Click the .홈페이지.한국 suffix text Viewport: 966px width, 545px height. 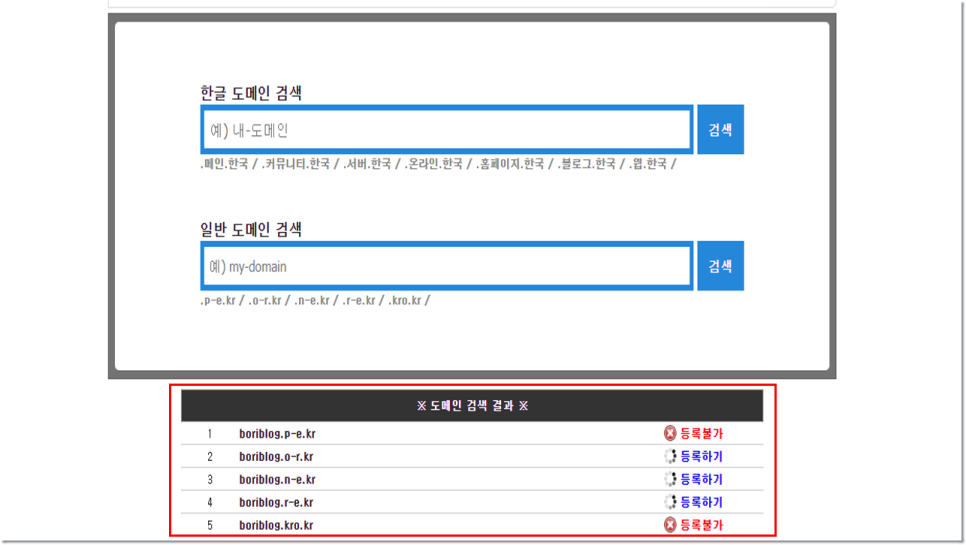pos(510,163)
